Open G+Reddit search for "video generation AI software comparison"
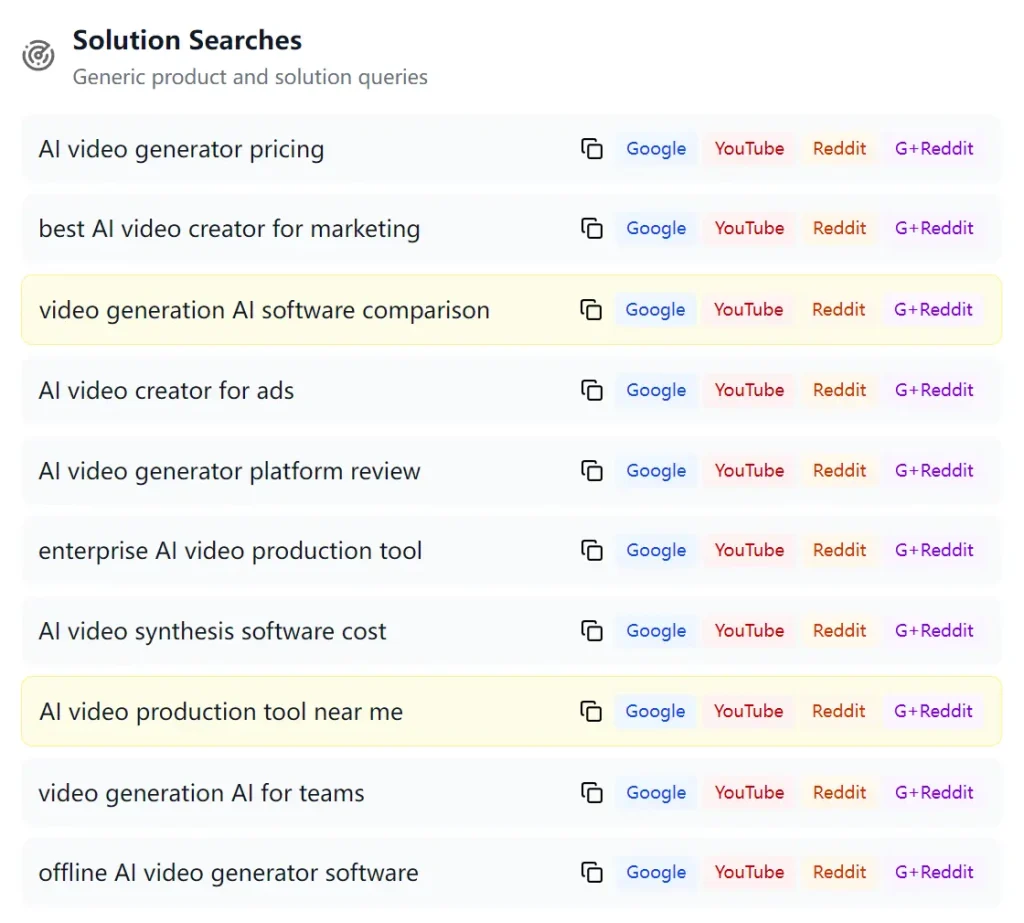Image resolution: width=1024 pixels, height=923 pixels. pyautogui.click(x=933, y=309)
